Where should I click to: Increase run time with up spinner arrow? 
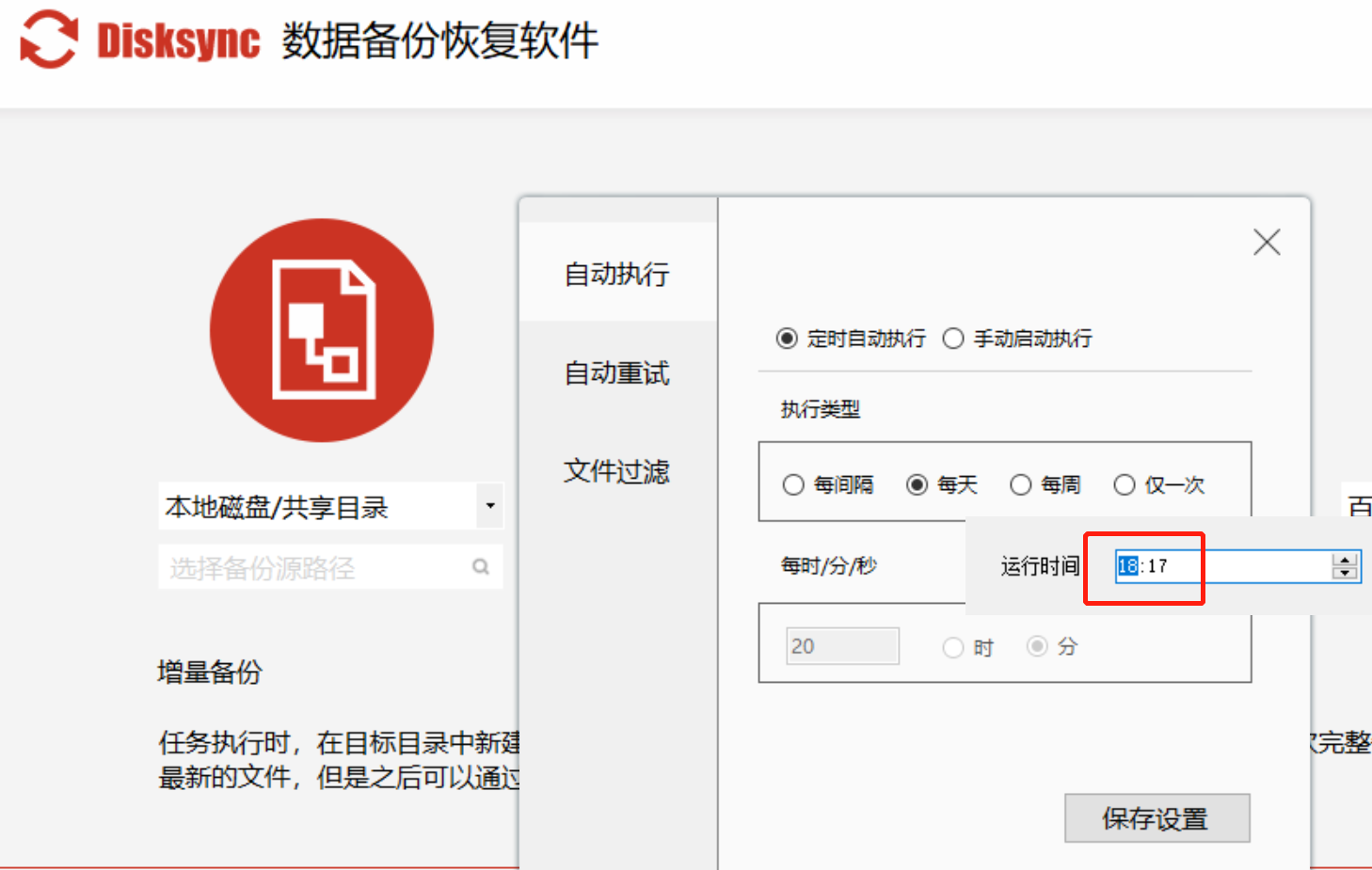[1345, 560]
